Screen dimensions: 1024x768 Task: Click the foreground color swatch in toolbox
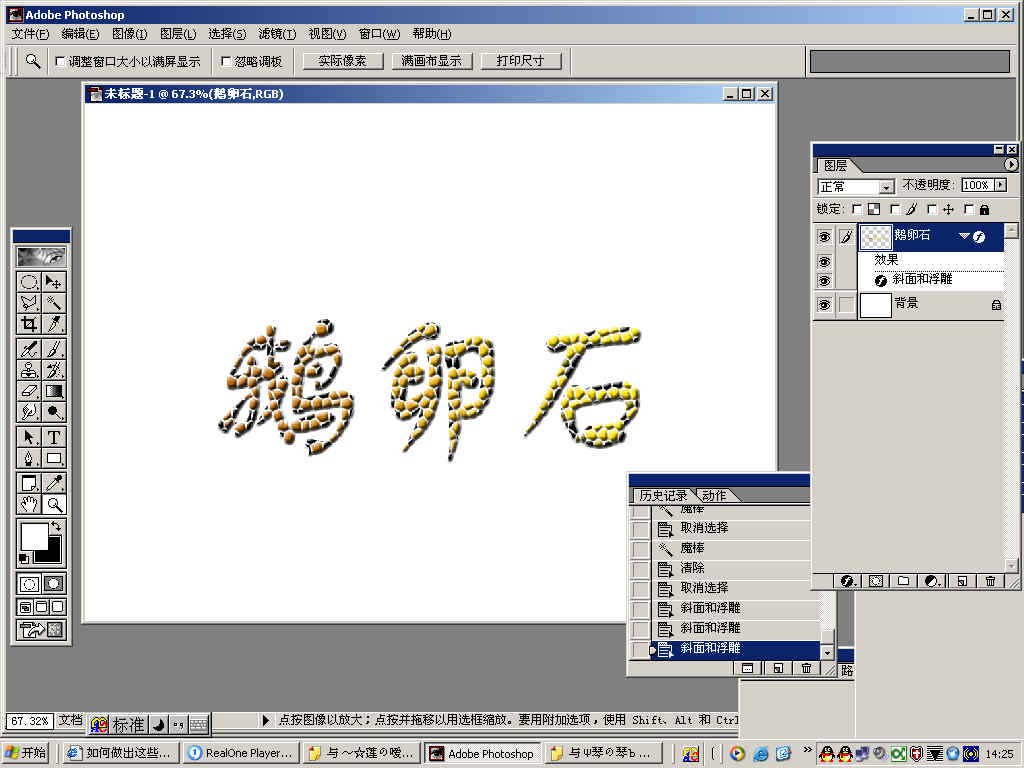click(x=33, y=536)
